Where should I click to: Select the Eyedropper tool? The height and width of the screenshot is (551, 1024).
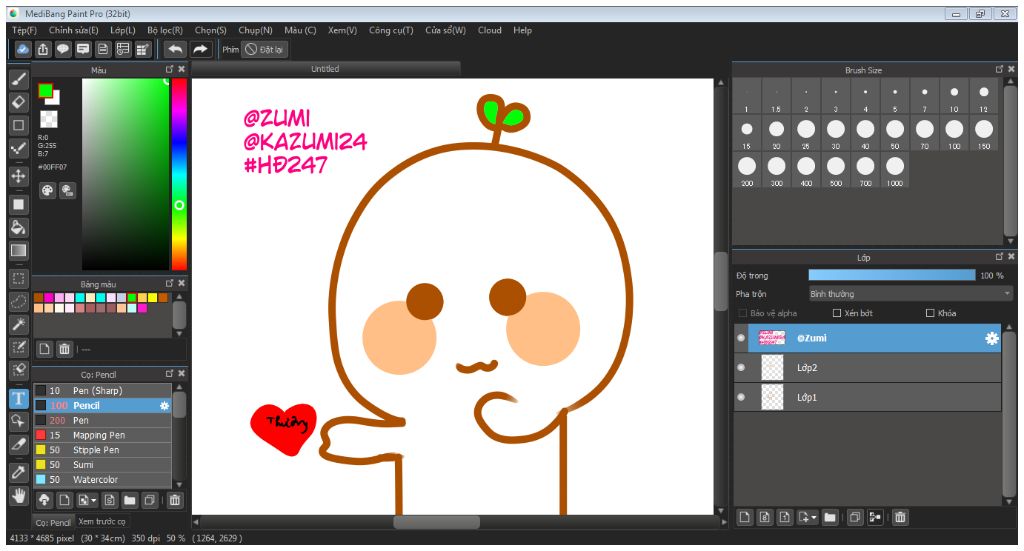pyautogui.click(x=19, y=473)
